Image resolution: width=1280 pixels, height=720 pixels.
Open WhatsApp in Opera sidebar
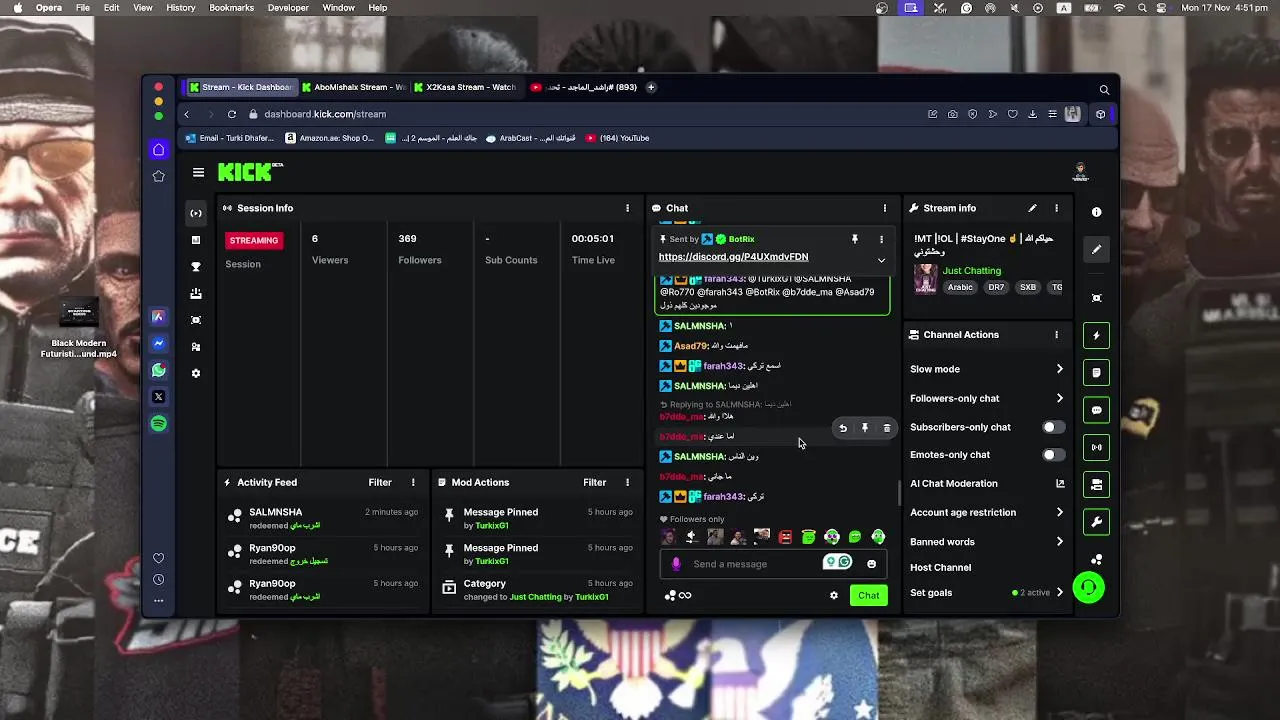tap(158, 370)
